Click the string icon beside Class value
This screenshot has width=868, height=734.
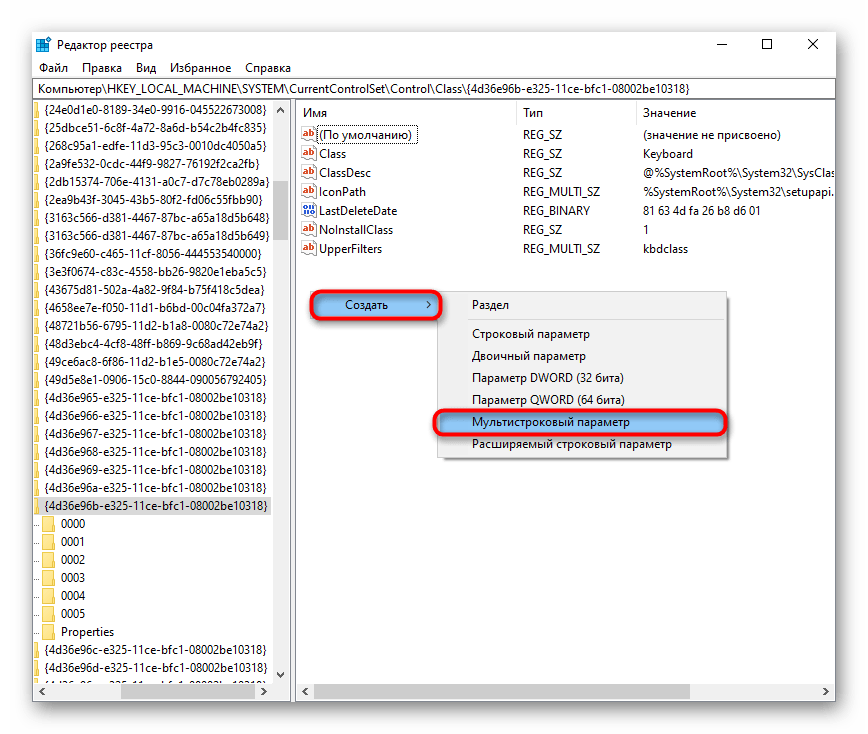(309, 154)
